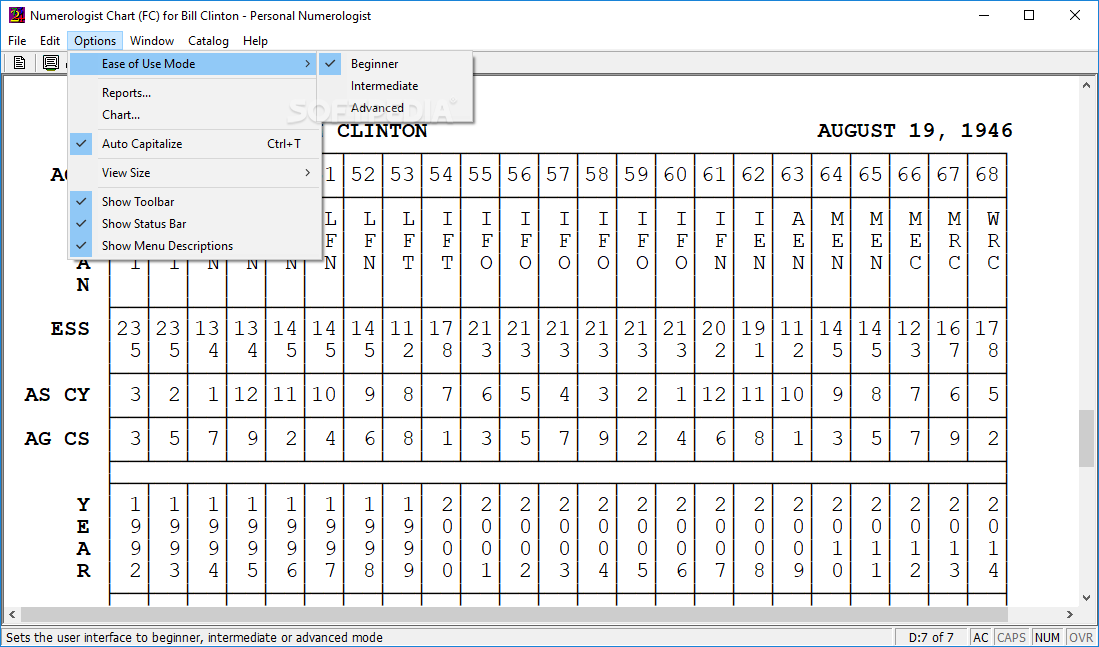Maximize the Personal Numerologist window

[1029, 15]
